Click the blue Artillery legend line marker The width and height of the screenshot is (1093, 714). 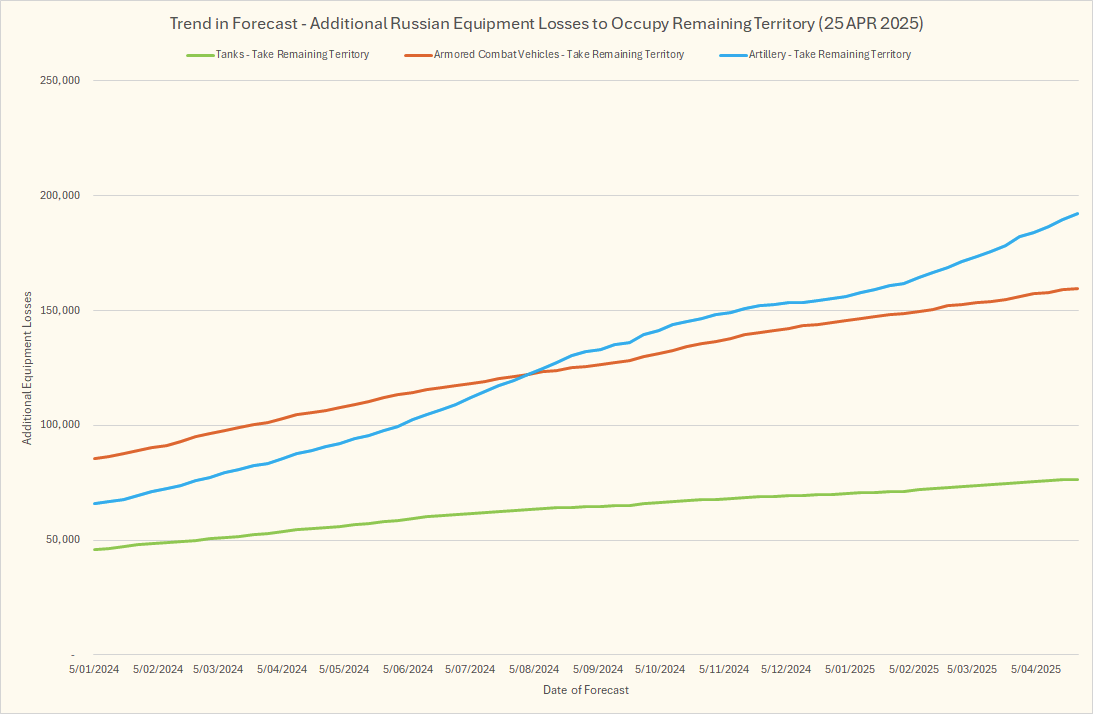[730, 55]
